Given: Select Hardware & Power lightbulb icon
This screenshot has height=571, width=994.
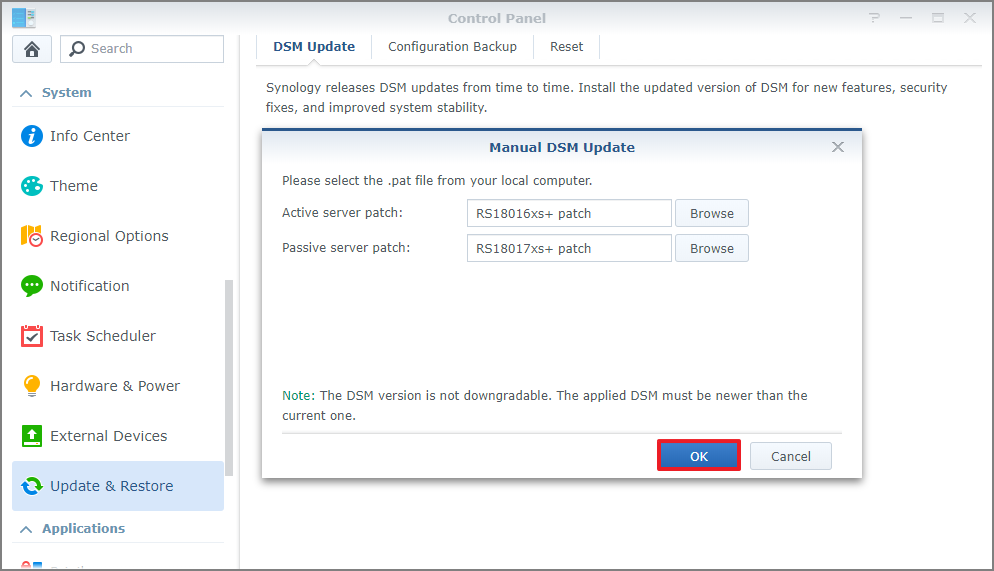Looking at the screenshot, I should pos(32,386).
